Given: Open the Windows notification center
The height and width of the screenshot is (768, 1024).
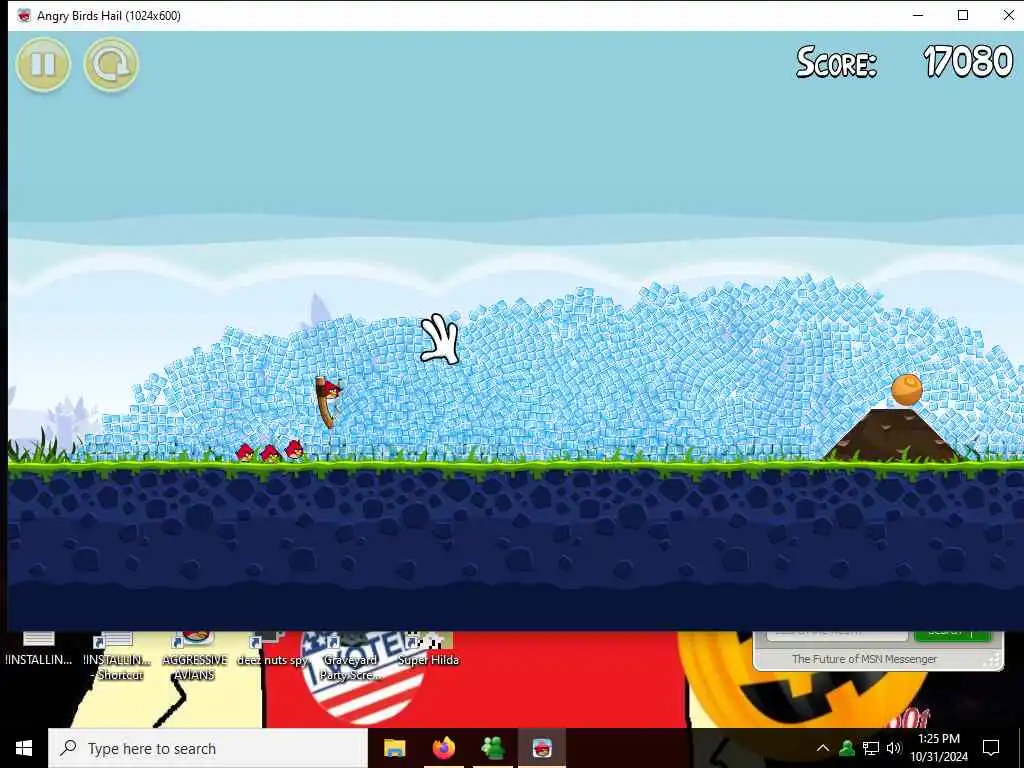Looking at the screenshot, I should pos(991,748).
